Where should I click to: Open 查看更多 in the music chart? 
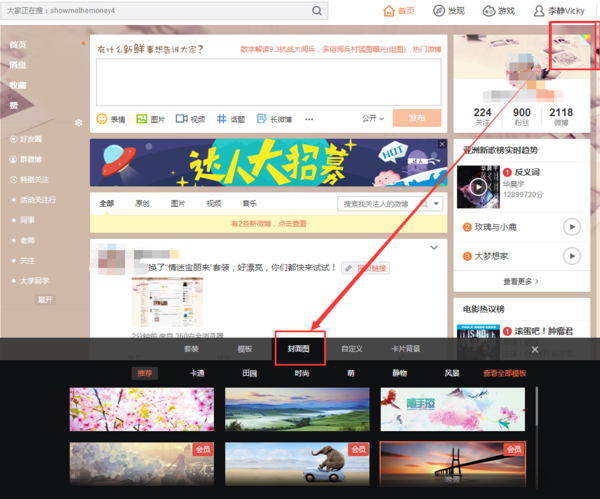click(x=521, y=281)
